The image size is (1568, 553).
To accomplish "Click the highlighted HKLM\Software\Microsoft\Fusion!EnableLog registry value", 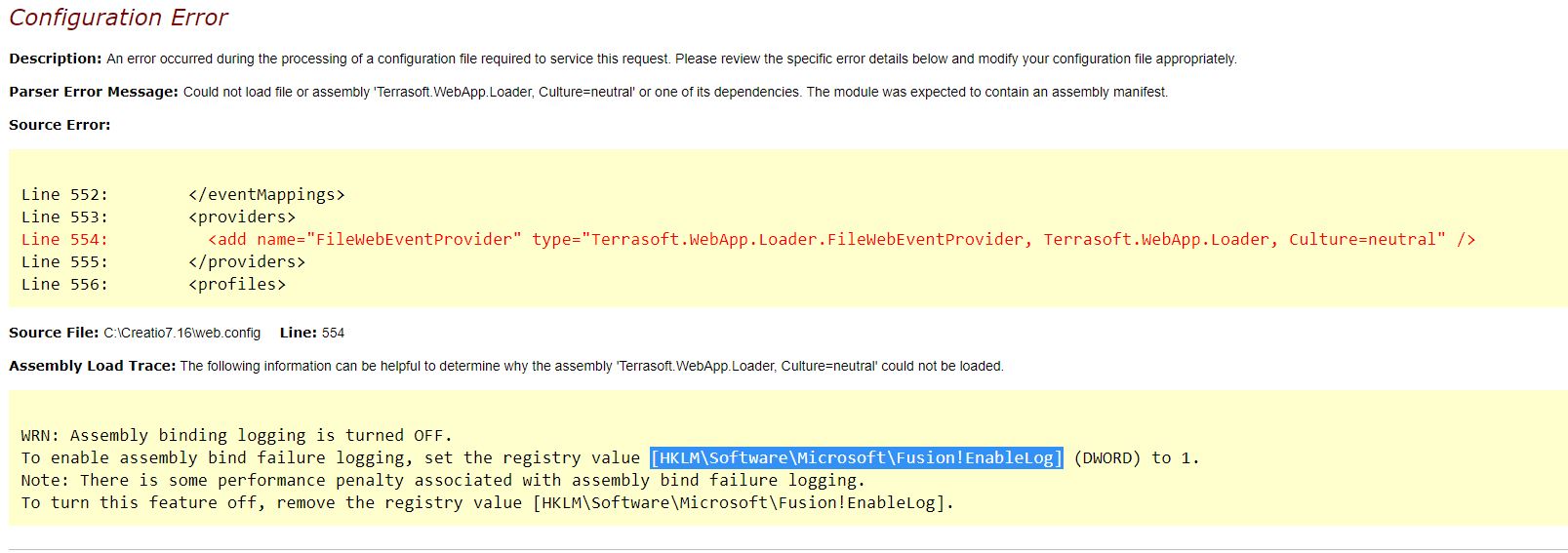I will [857, 458].
